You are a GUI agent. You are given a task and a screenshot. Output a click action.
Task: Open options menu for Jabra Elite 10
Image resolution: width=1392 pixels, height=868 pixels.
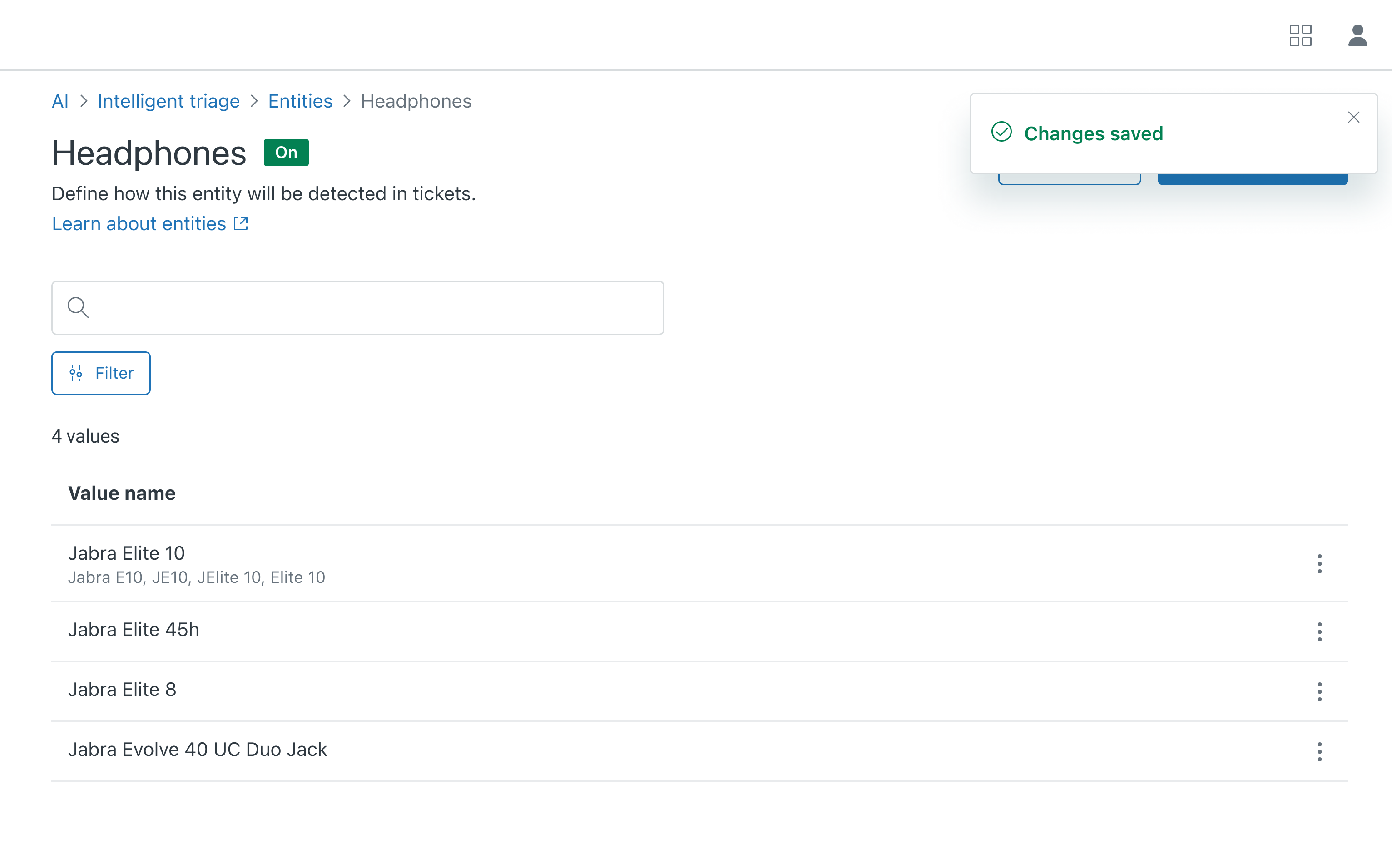tap(1320, 564)
